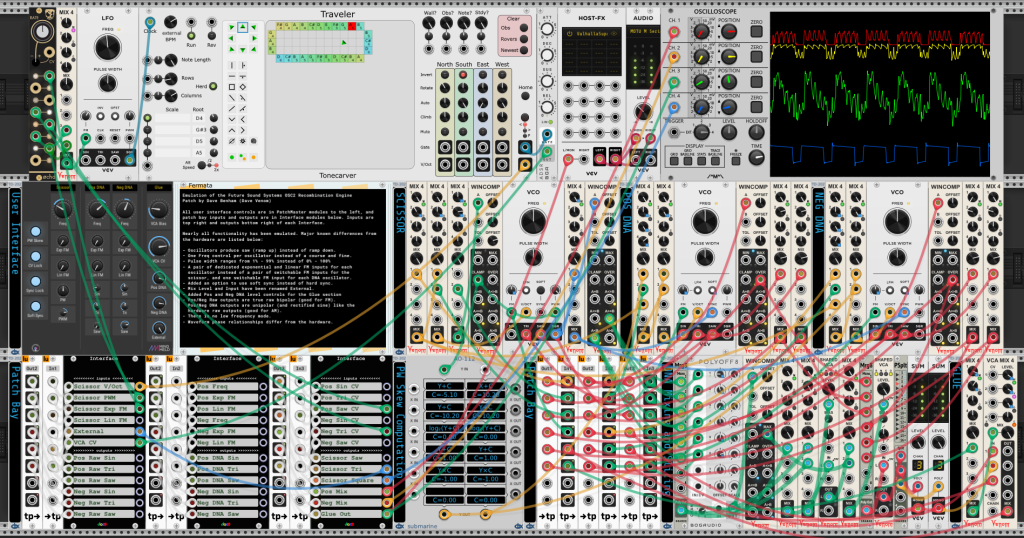Select the north arrow in Traveler direction pad
1024x538 pixels.
(242, 27)
